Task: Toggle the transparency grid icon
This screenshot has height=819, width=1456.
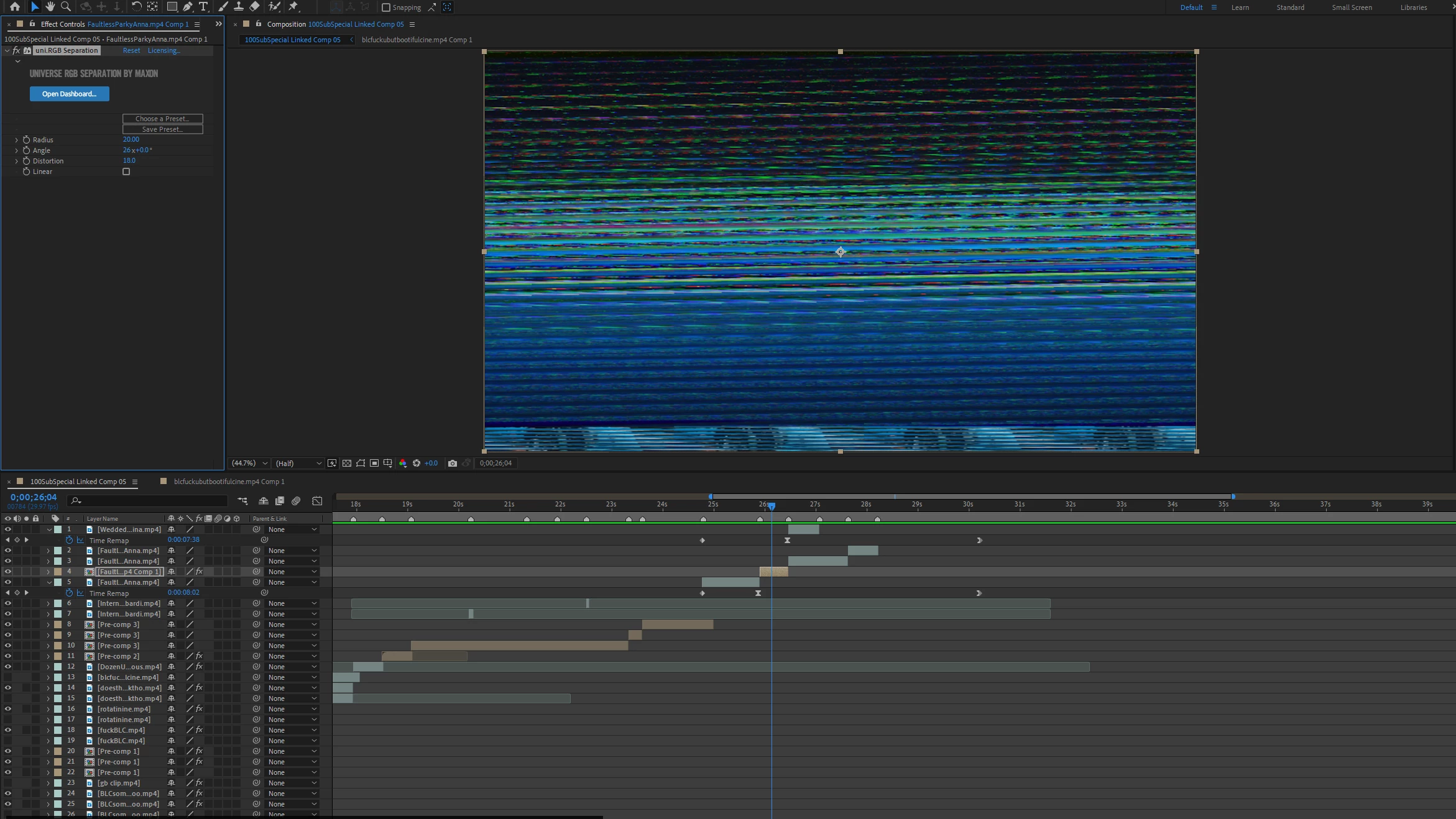Action: 347,463
